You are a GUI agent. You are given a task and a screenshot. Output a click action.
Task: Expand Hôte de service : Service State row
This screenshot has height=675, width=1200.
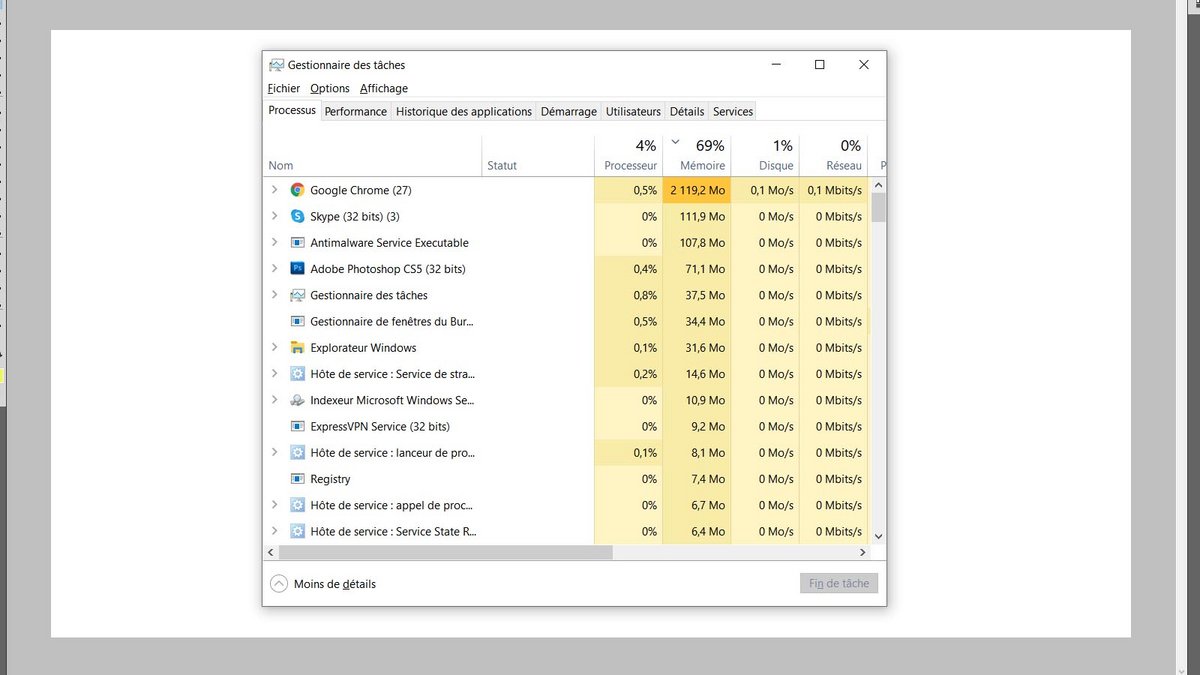274,531
